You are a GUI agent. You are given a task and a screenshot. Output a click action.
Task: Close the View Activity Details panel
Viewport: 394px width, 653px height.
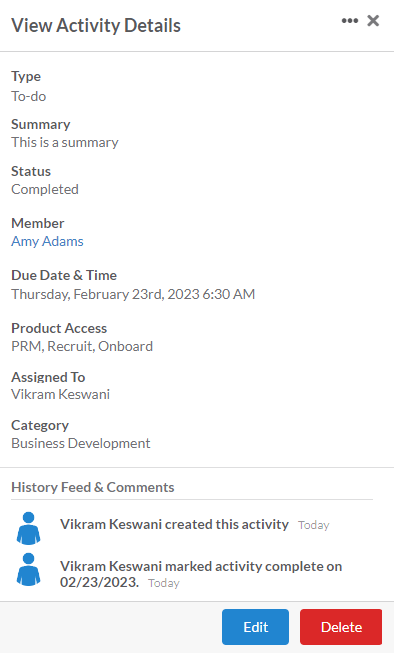click(373, 20)
